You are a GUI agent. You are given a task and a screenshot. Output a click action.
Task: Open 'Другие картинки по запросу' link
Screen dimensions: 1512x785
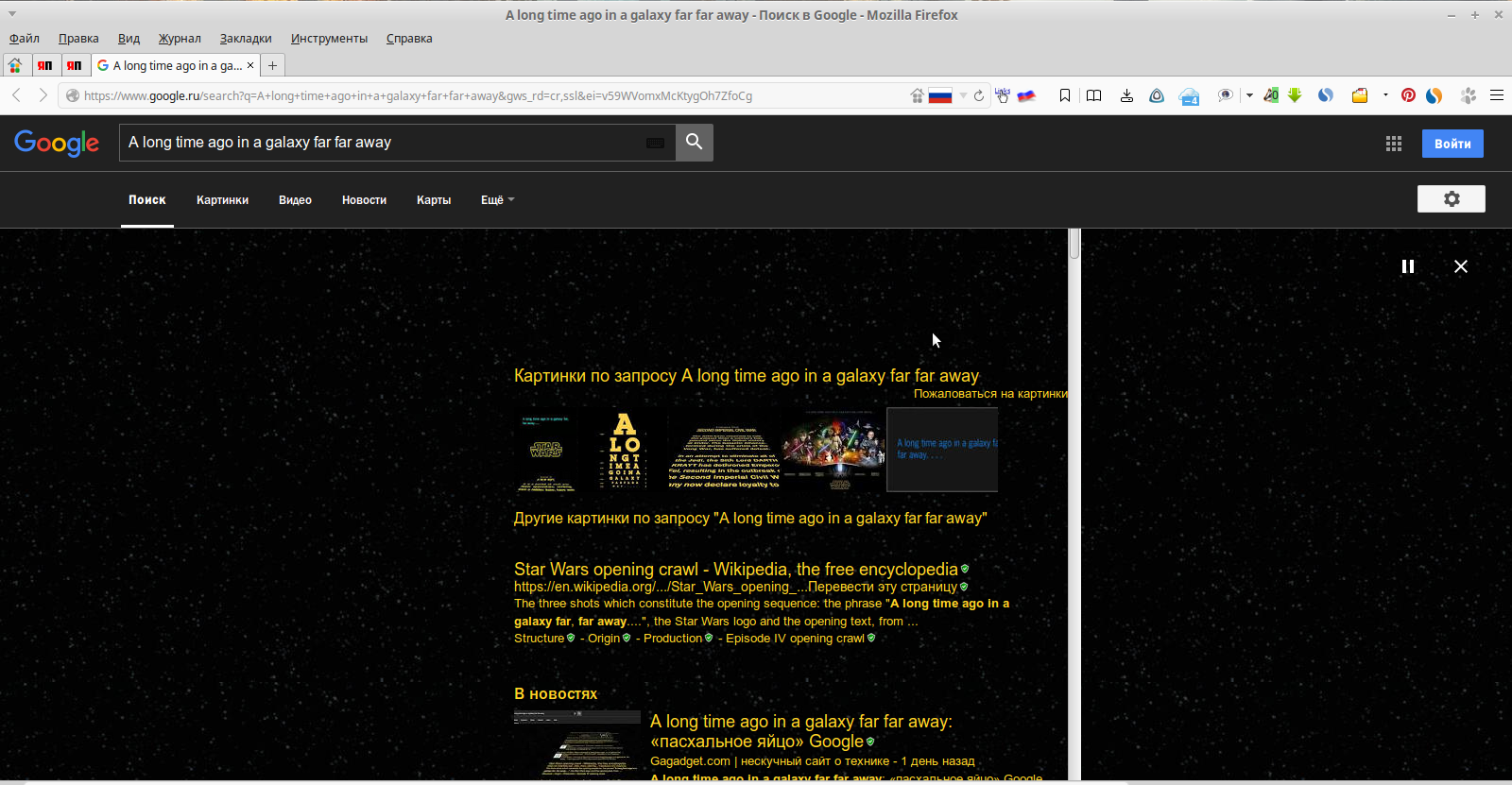pos(750,519)
